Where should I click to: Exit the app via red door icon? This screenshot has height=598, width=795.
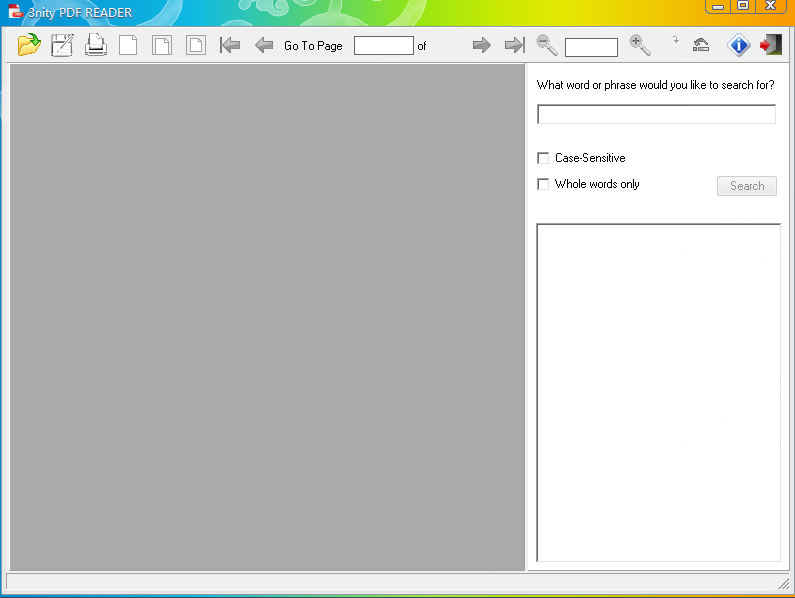(x=771, y=45)
